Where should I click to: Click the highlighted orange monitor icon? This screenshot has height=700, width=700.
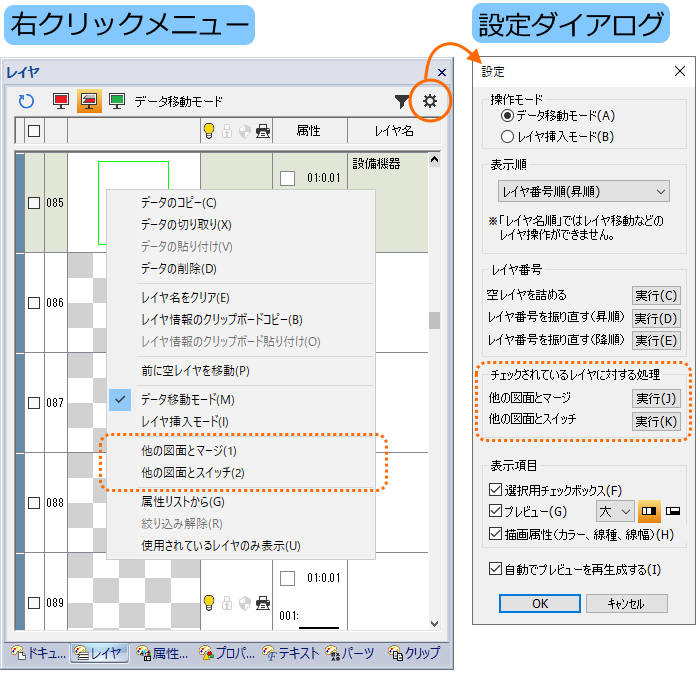[89, 101]
